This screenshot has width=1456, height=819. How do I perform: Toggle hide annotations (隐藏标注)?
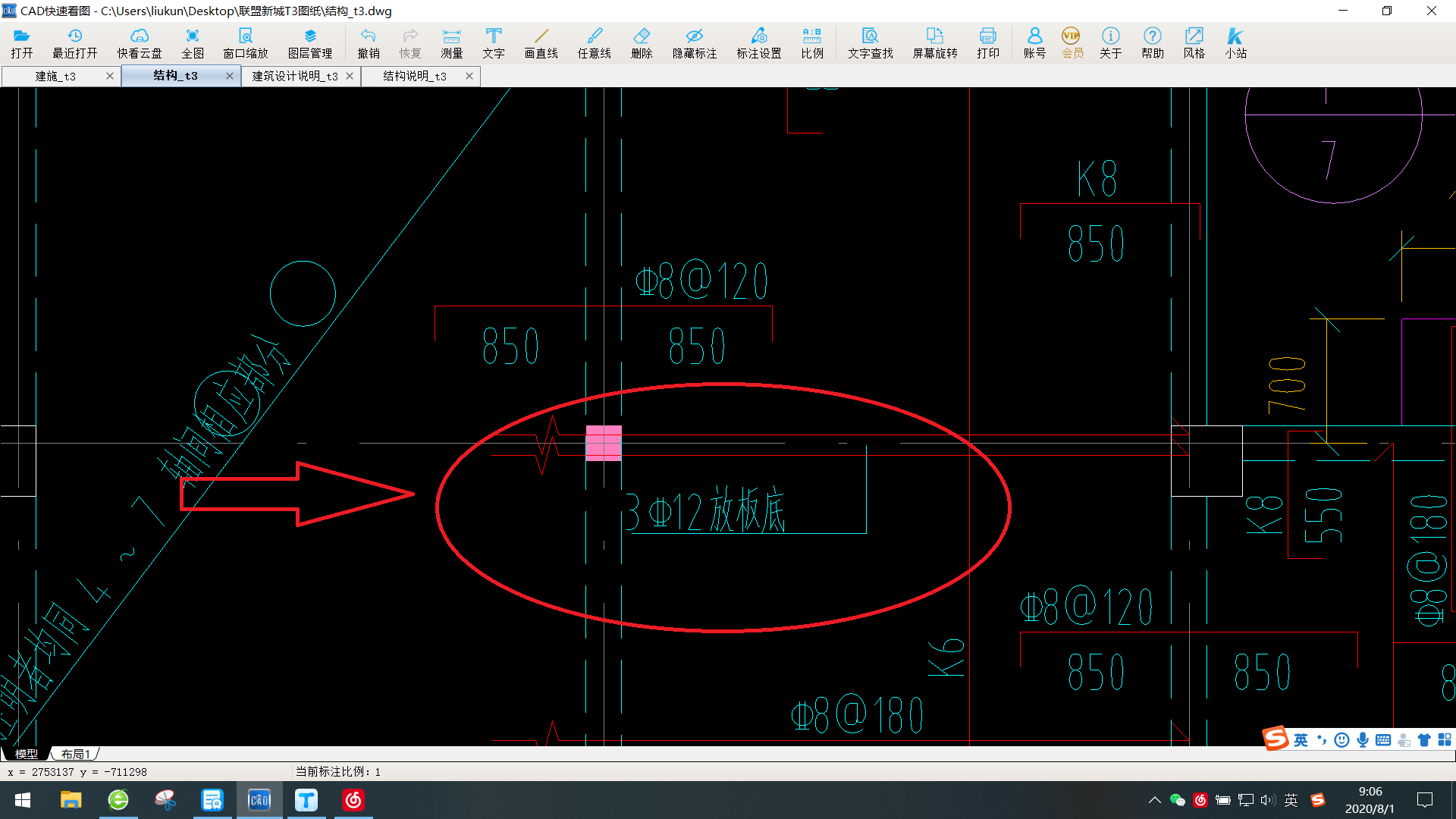coord(694,42)
